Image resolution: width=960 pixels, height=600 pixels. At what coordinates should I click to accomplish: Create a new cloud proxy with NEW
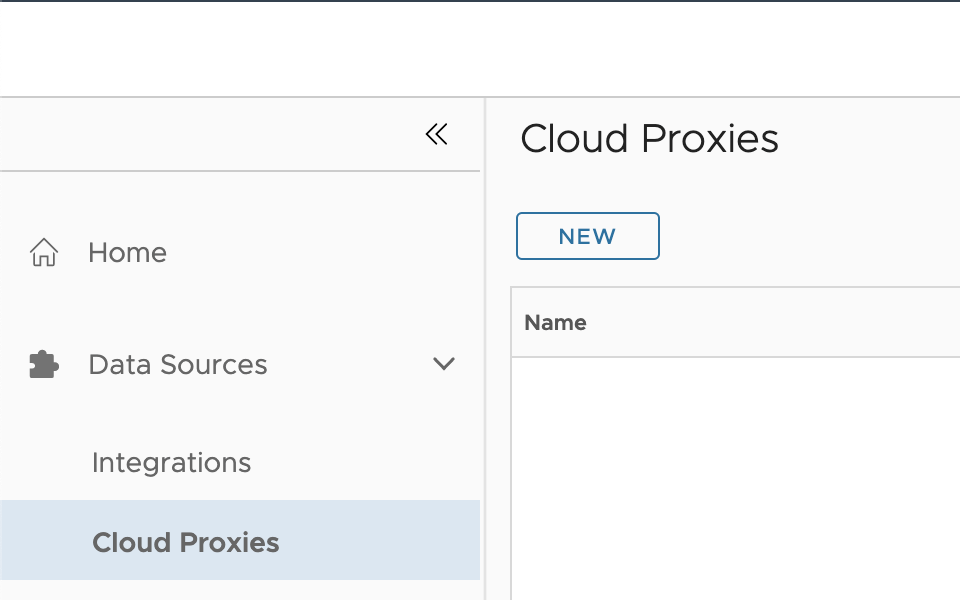tap(587, 236)
